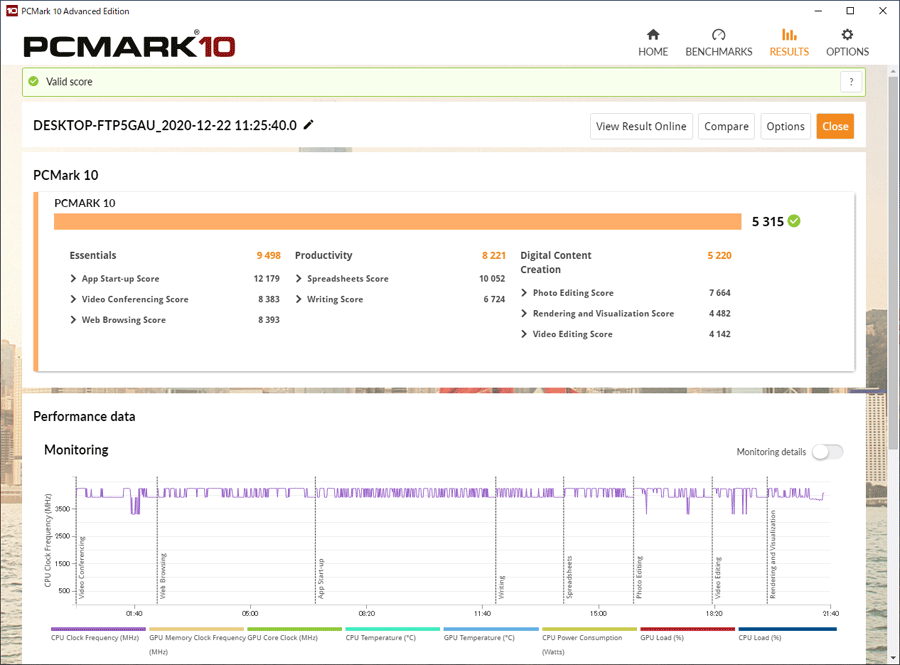Click the green Valid score checkmark icon
Viewport: 900px width, 665px height.
(34, 81)
